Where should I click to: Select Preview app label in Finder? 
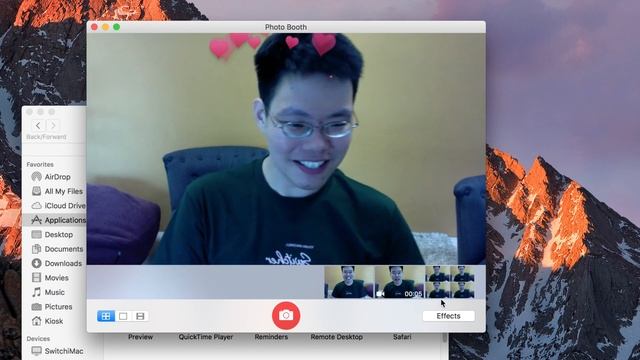140,337
